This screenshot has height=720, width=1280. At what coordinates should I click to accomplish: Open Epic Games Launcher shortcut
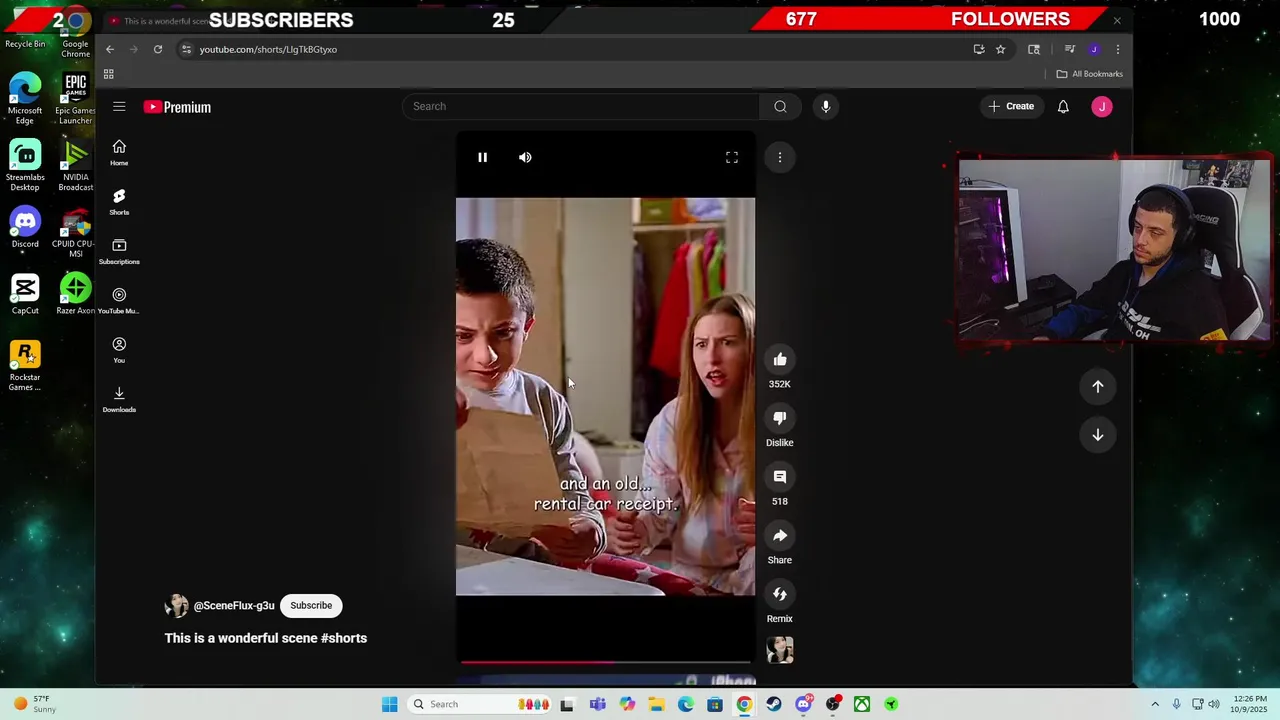[x=75, y=98]
